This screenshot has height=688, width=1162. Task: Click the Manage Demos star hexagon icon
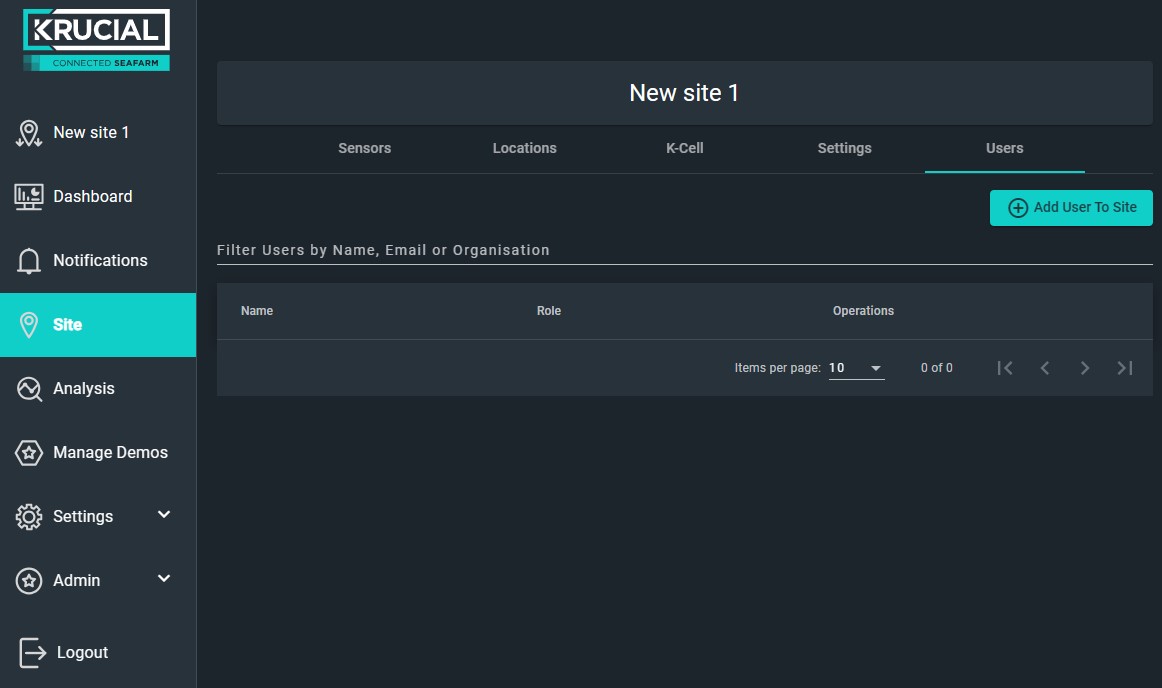click(x=29, y=452)
